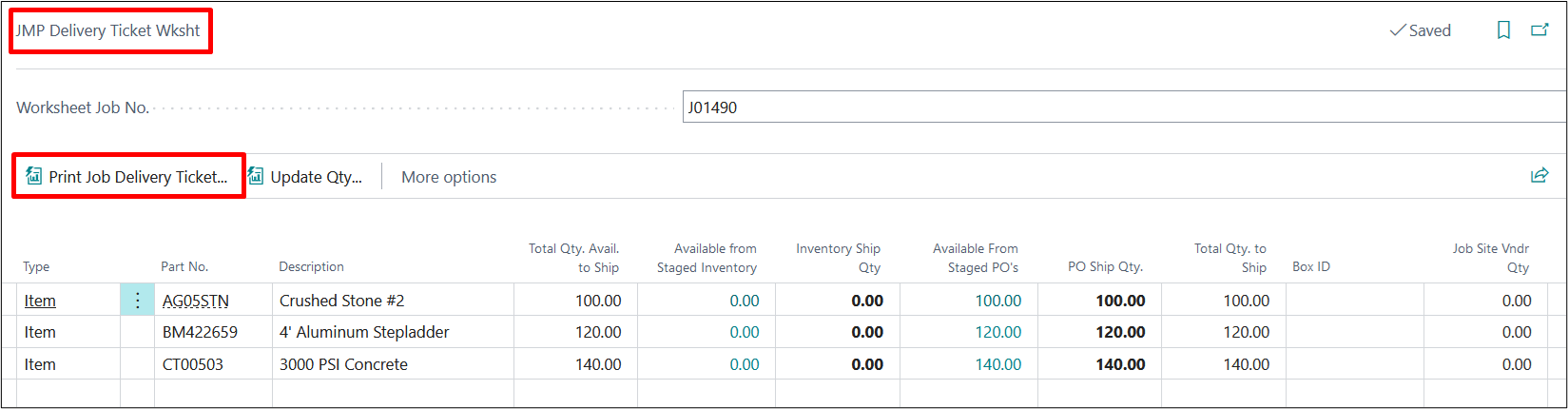Click the Print Job Delivery Ticket report icon
The width and height of the screenshot is (1568, 409).
[34, 176]
